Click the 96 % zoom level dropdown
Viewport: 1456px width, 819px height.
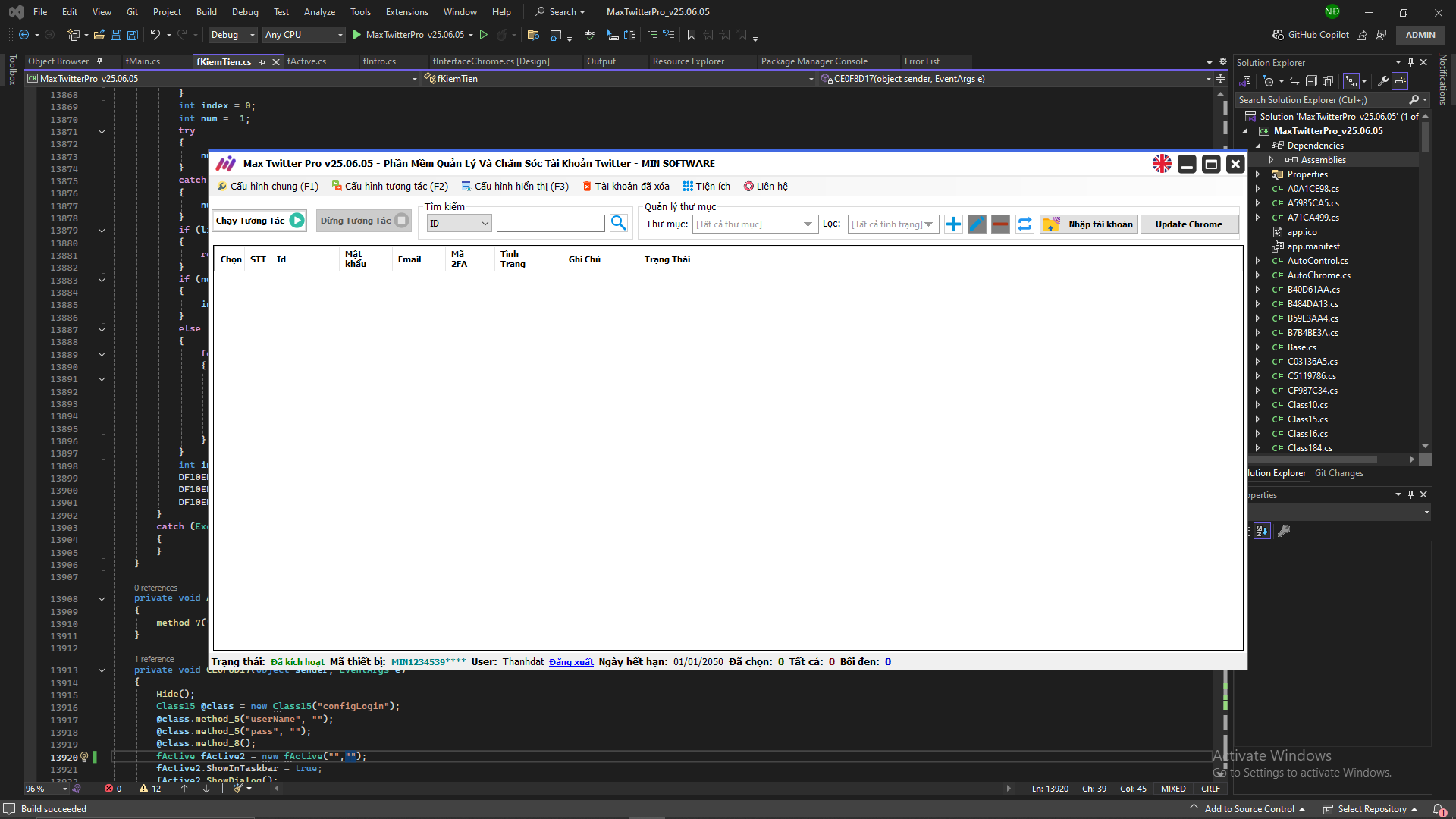(47, 789)
